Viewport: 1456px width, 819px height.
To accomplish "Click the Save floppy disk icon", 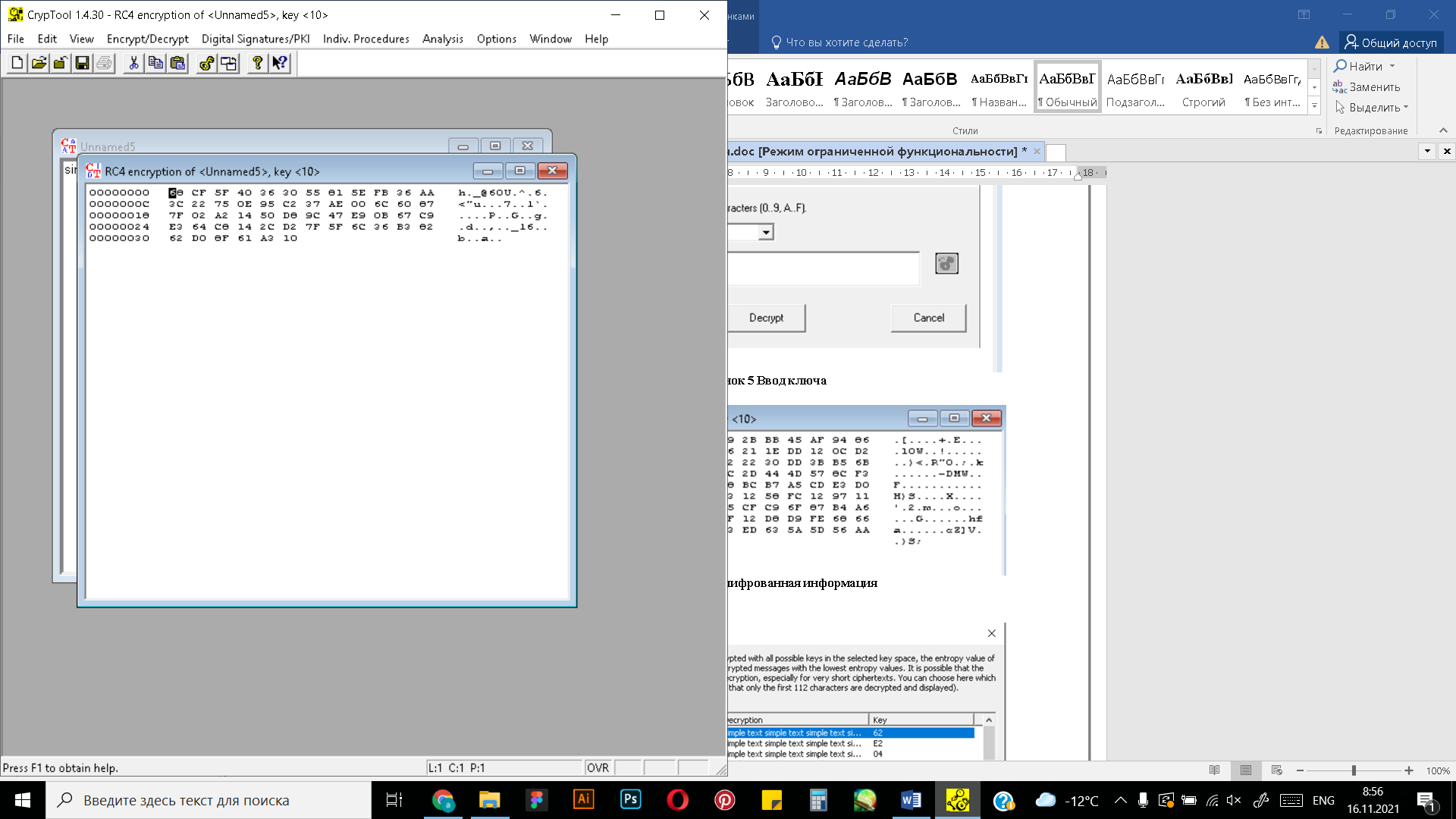I will [x=82, y=64].
